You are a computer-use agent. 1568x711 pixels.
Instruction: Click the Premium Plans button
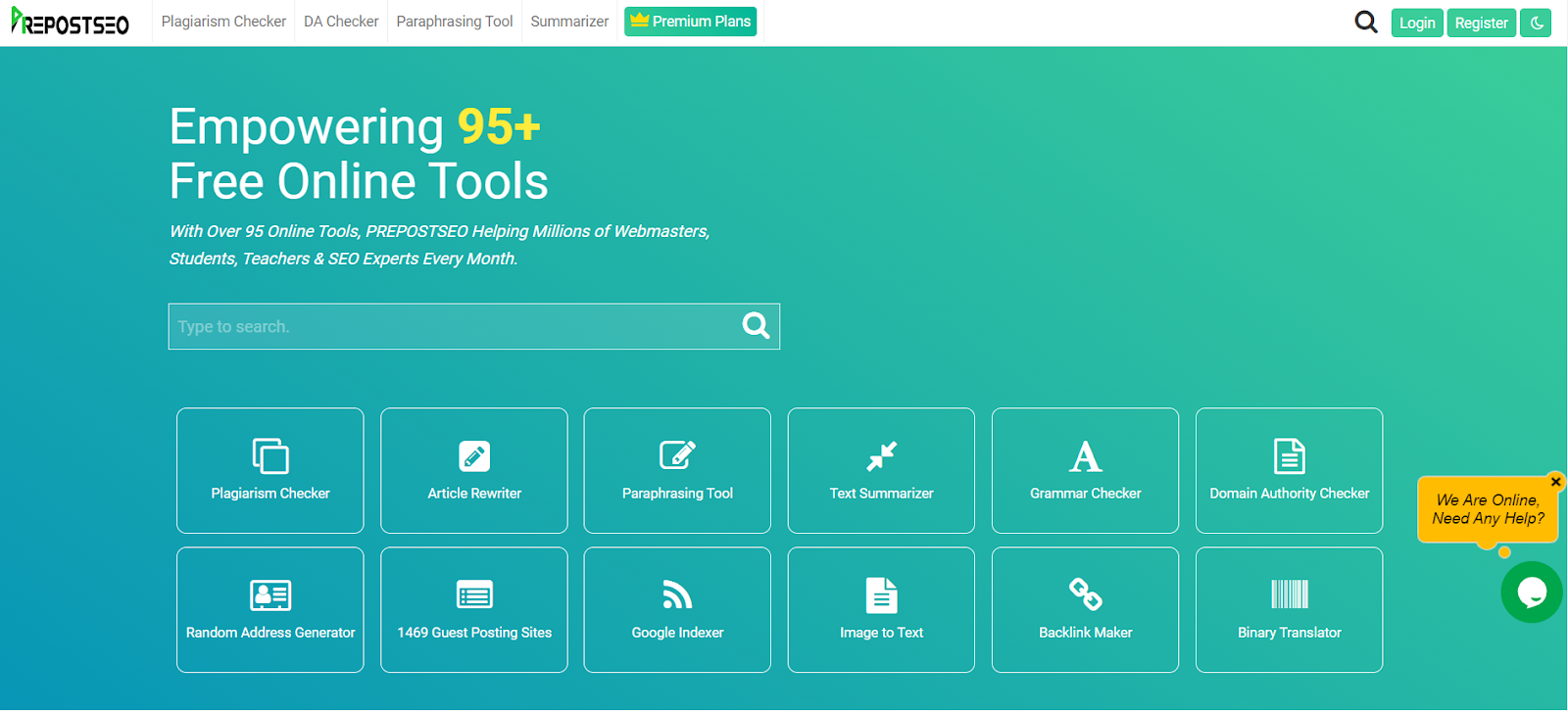[x=691, y=22]
